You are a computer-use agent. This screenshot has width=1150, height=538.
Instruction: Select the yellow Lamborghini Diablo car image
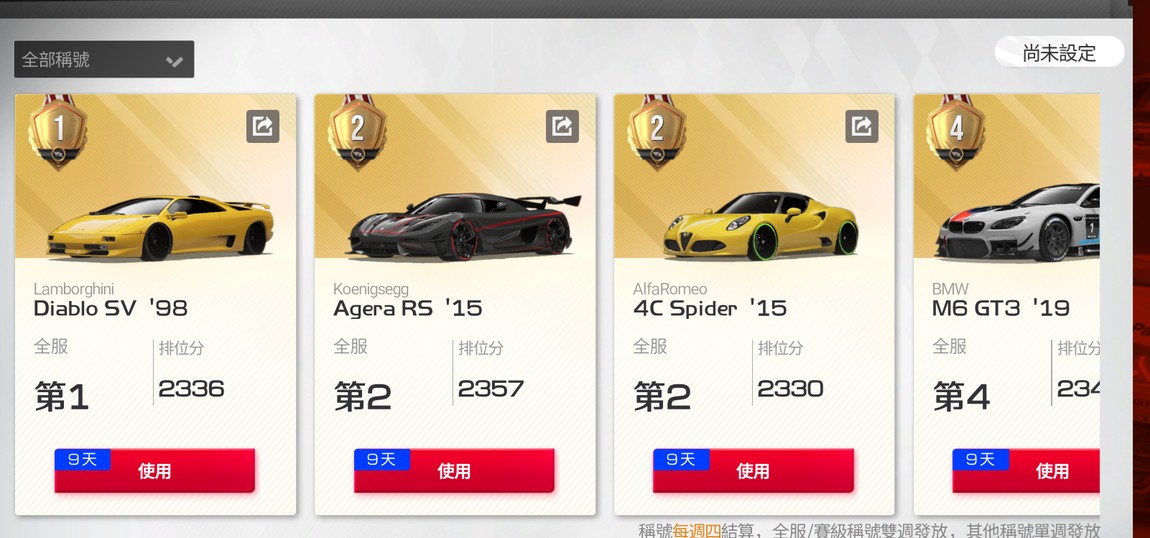[161, 227]
